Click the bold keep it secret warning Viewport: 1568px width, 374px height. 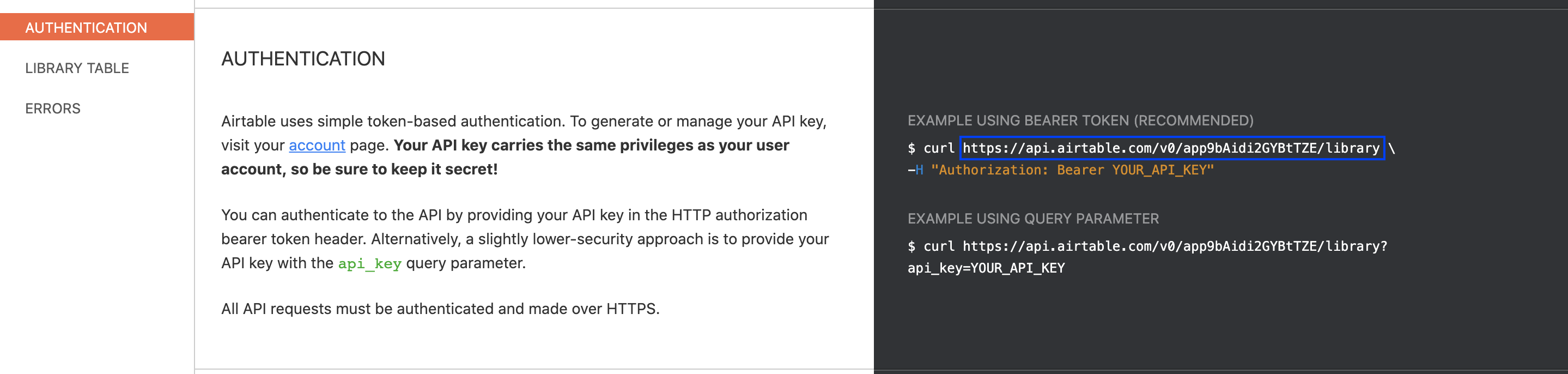click(505, 157)
